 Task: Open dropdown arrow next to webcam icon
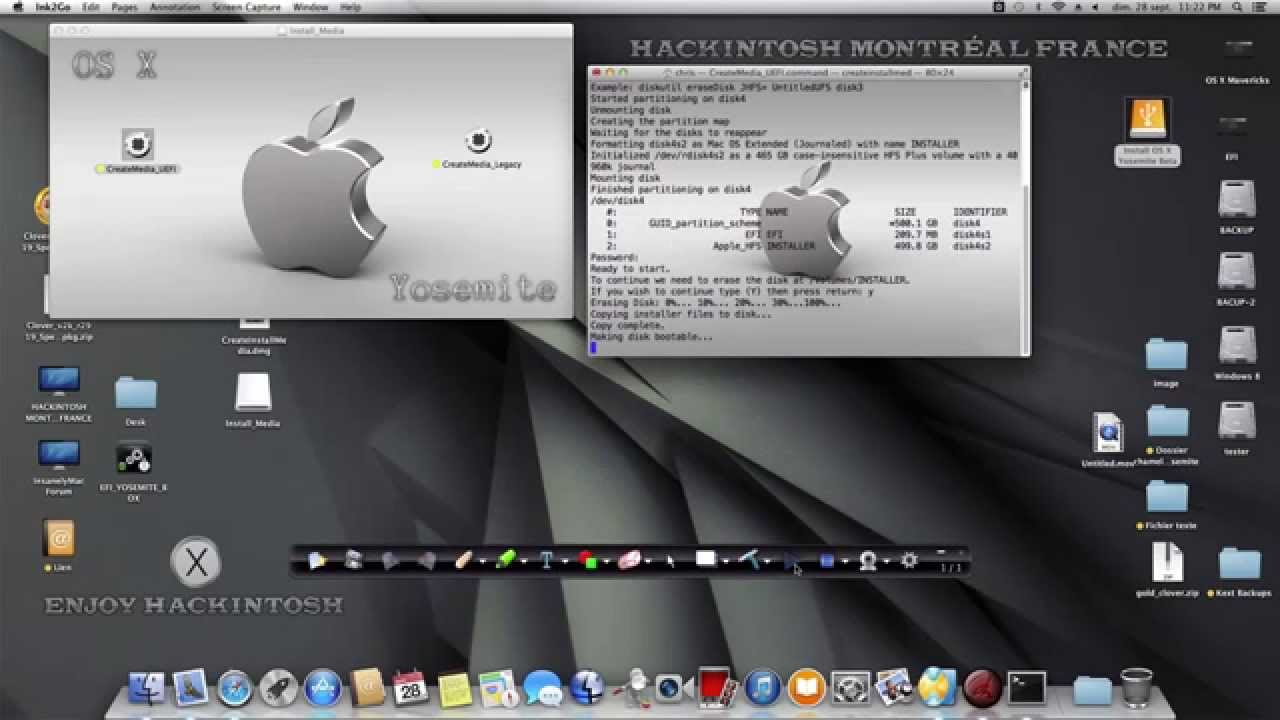[886, 562]
